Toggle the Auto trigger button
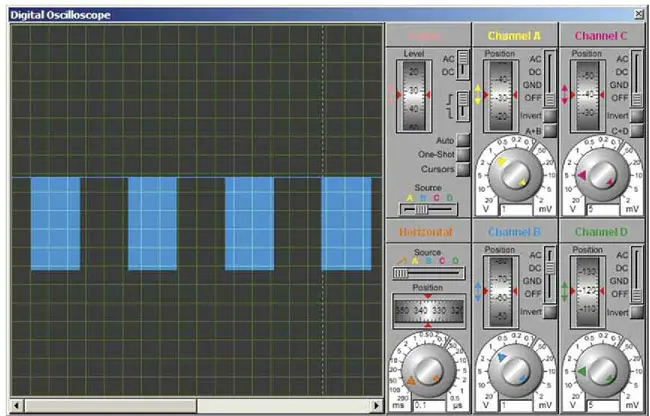Image resolution: width=650 pixels, height=416 pixels. point(463,140)
